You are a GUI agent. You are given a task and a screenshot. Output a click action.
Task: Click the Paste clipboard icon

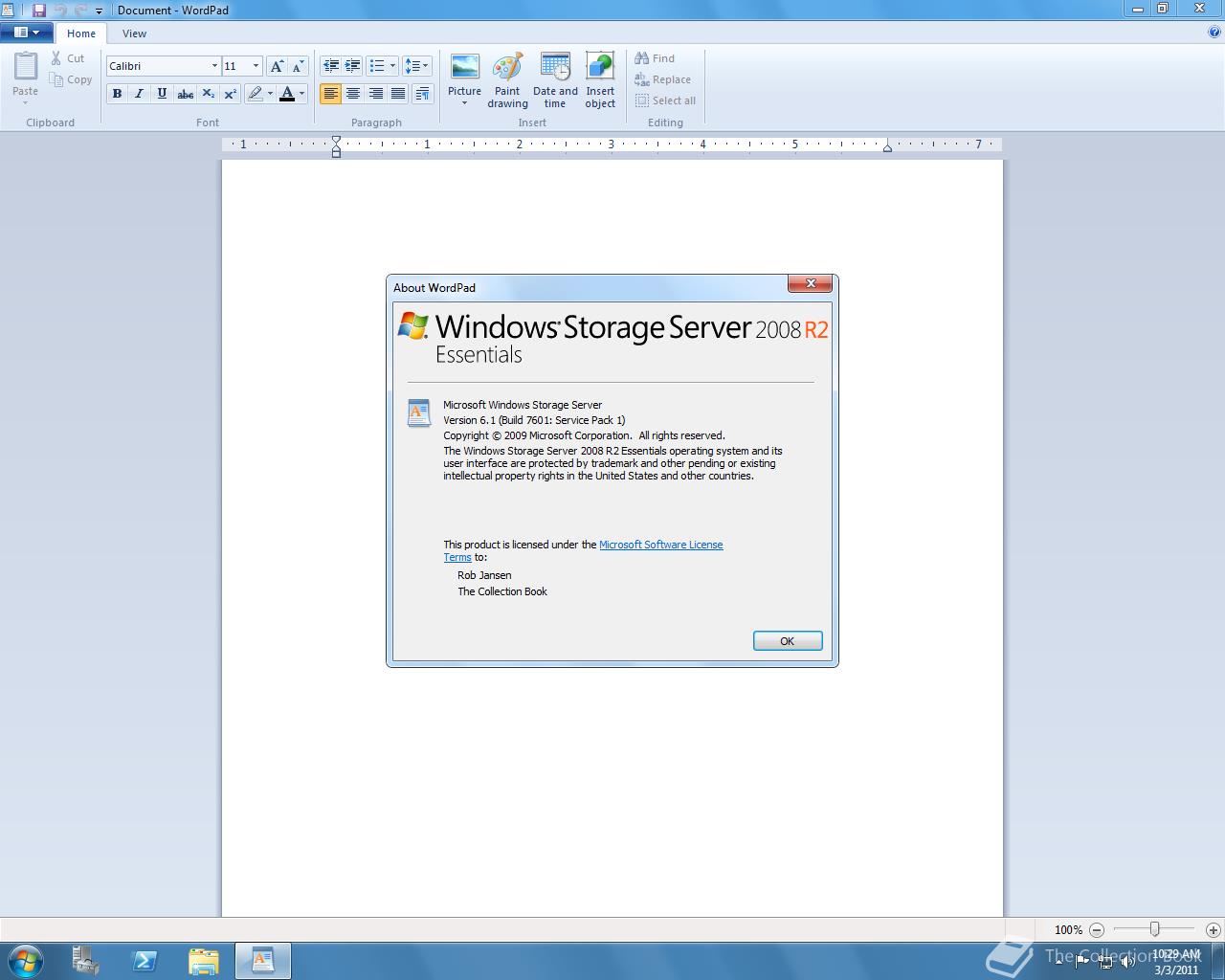[26, 67]
